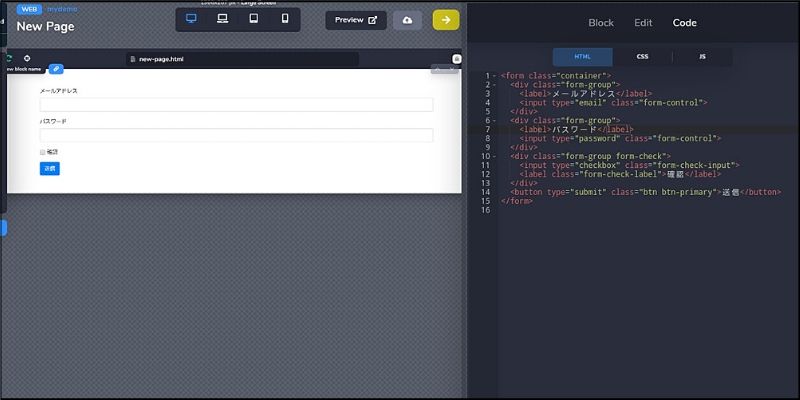This screenshot has height=400, width=800.
Task: Click the blue handle on the left edge
Action: (x=4, y=228)
